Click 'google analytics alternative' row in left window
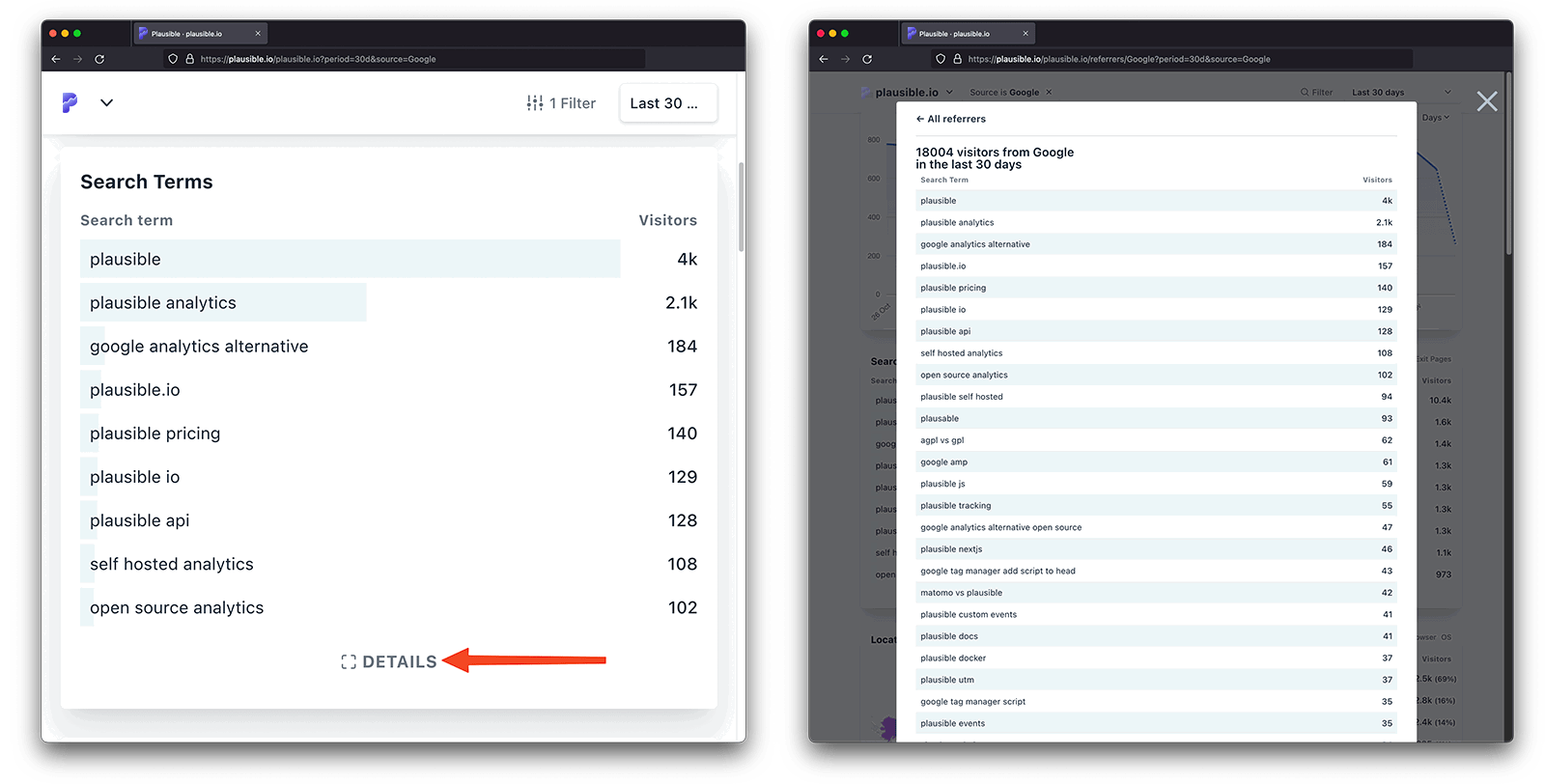Viewport: 1545px width, 784px height. [388, 346]
